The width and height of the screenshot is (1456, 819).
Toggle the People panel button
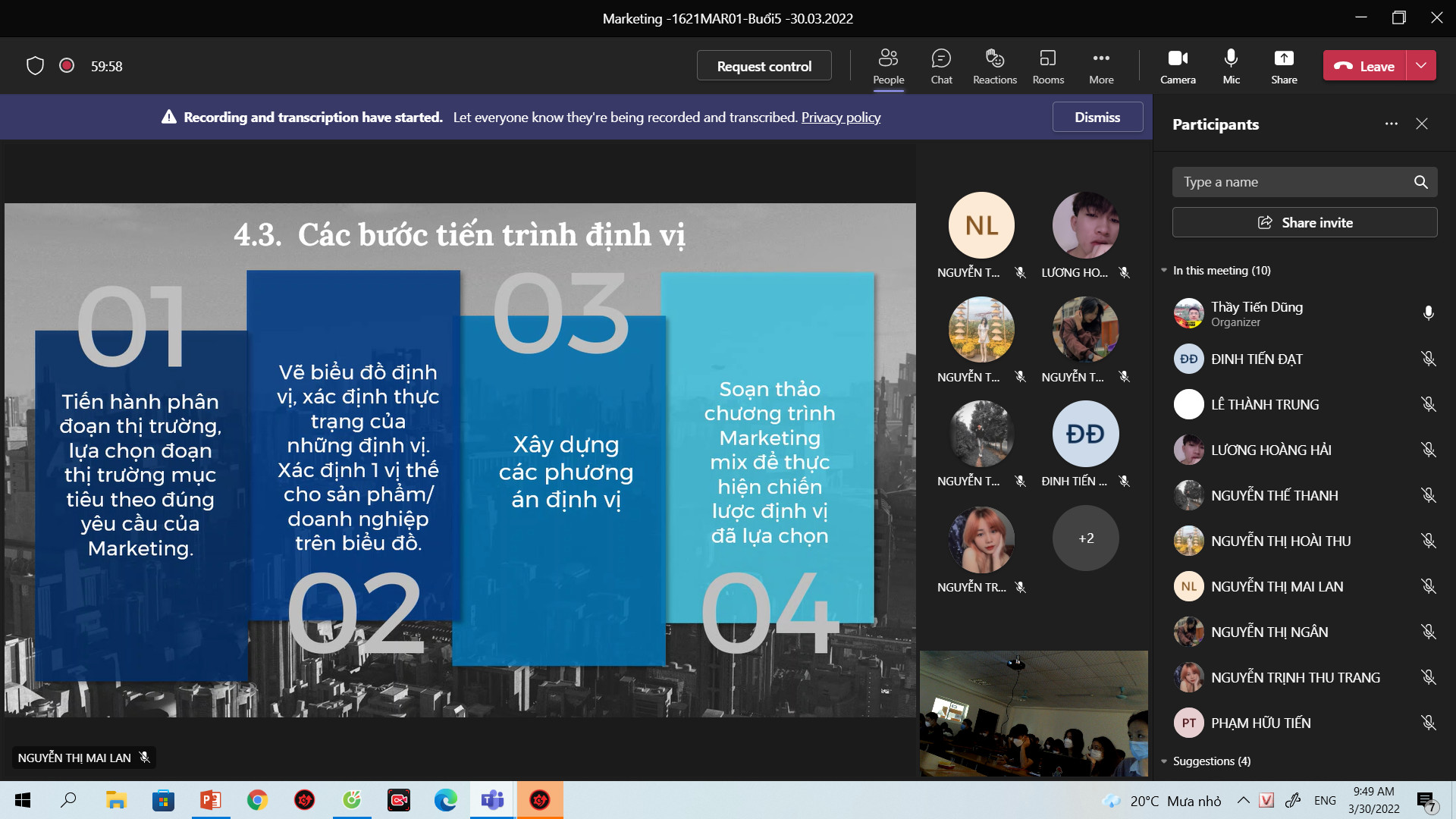pos(888,66)
